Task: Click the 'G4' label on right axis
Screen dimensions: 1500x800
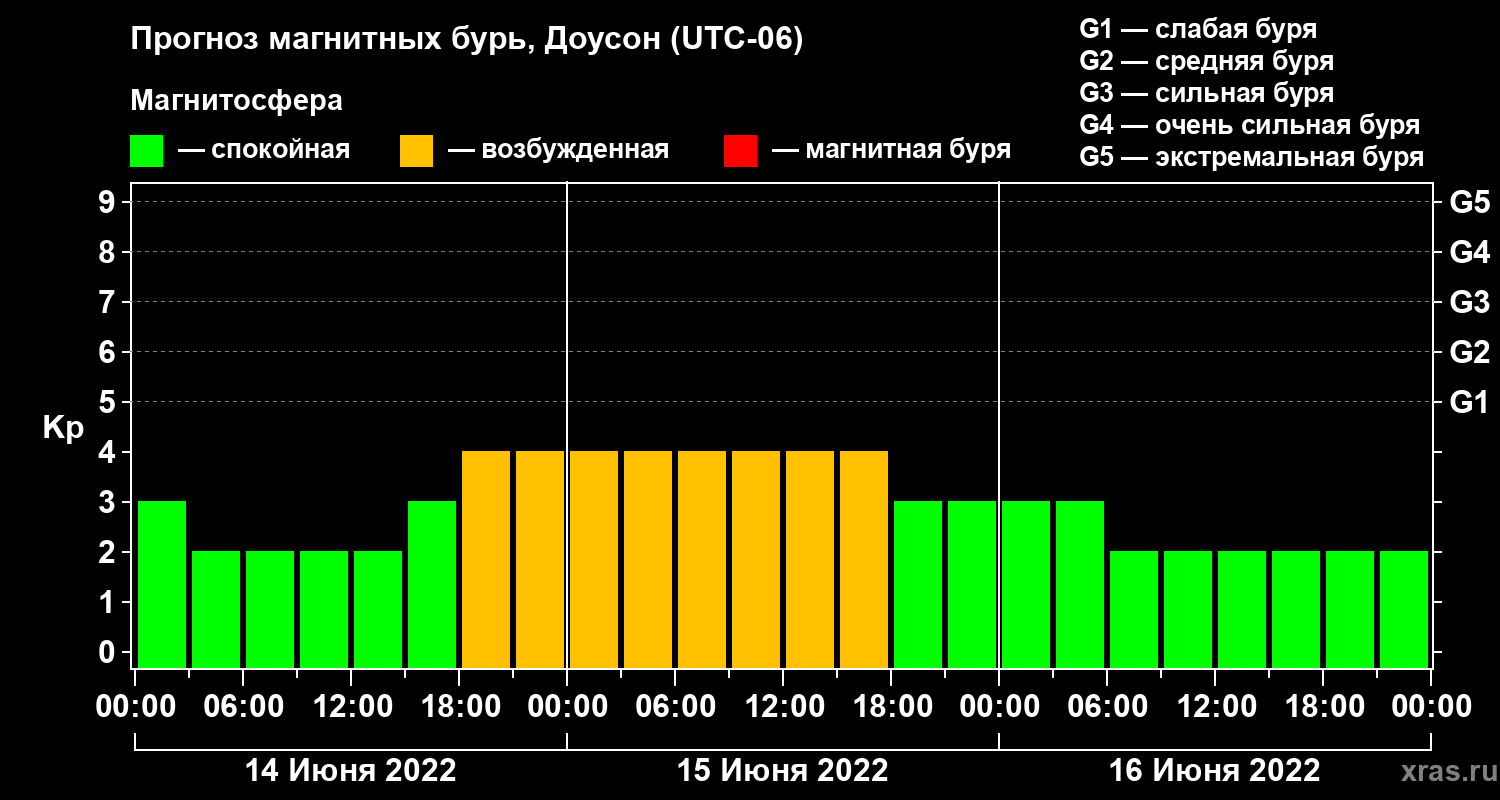Action: coord(1470,253)
